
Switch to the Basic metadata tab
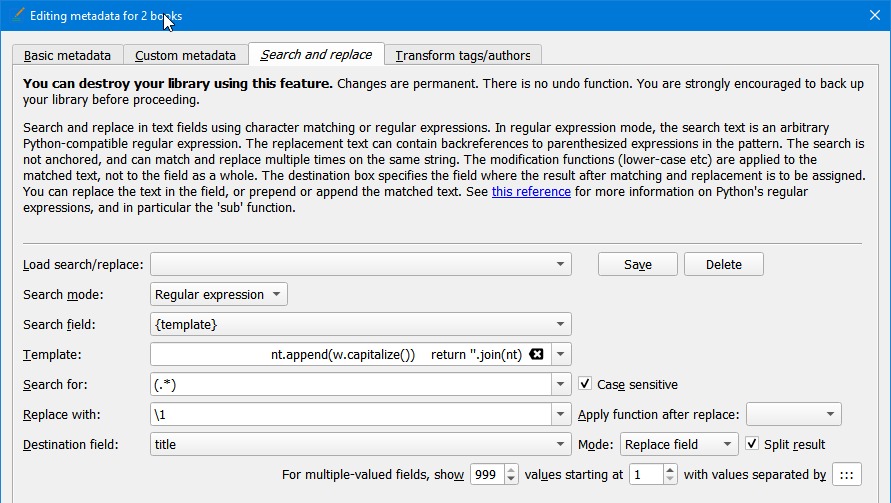68,55
